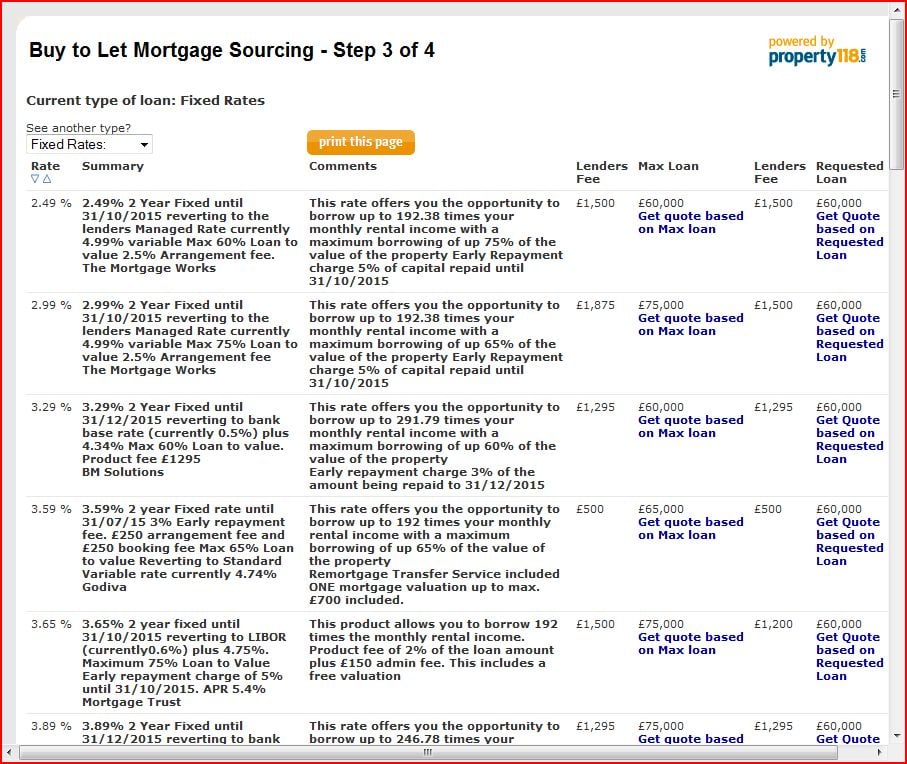Open the Fixed Rates loan type dropdown
Screen dimensions: 907x764
(x=90, y=145)
